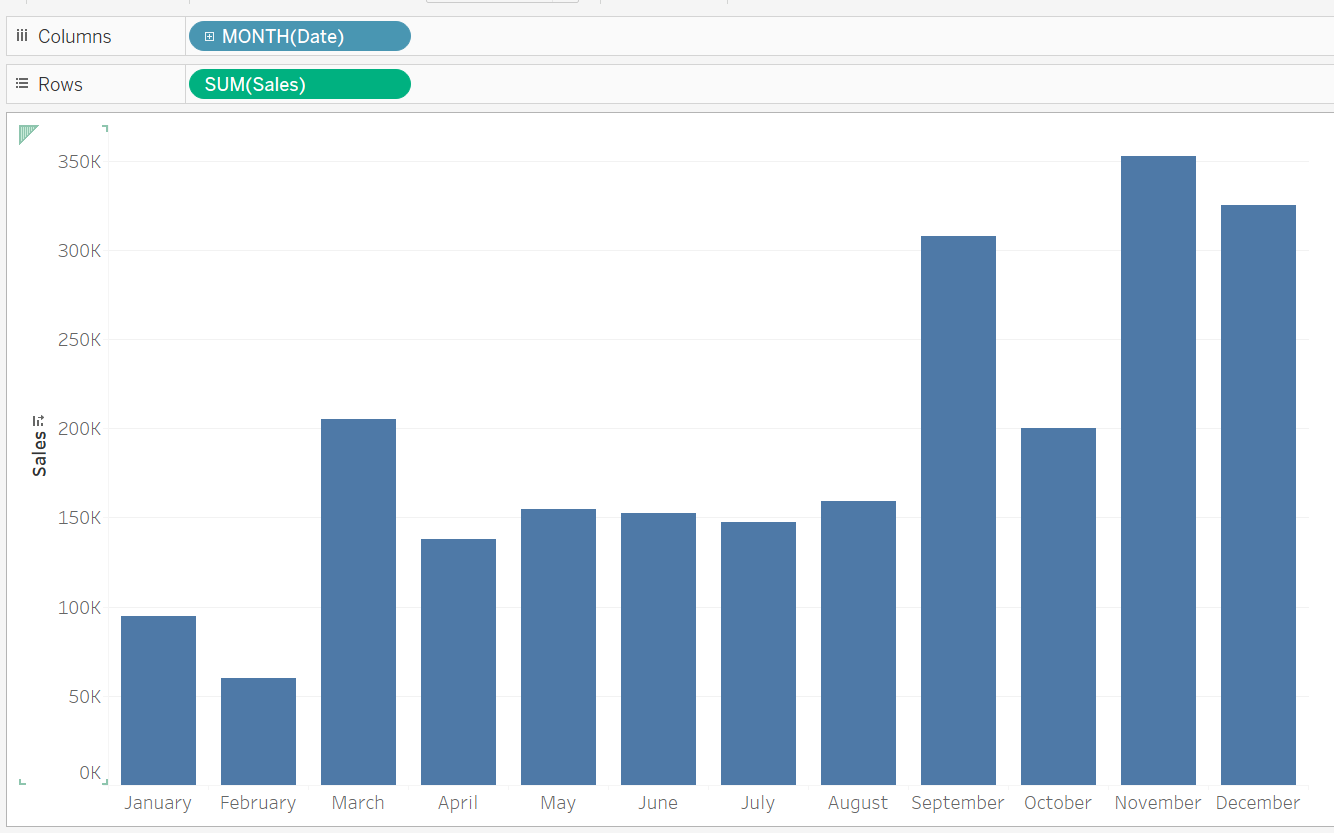
Task: Click the top-right corner handle of the chart
Action: [x=105, y=129]
